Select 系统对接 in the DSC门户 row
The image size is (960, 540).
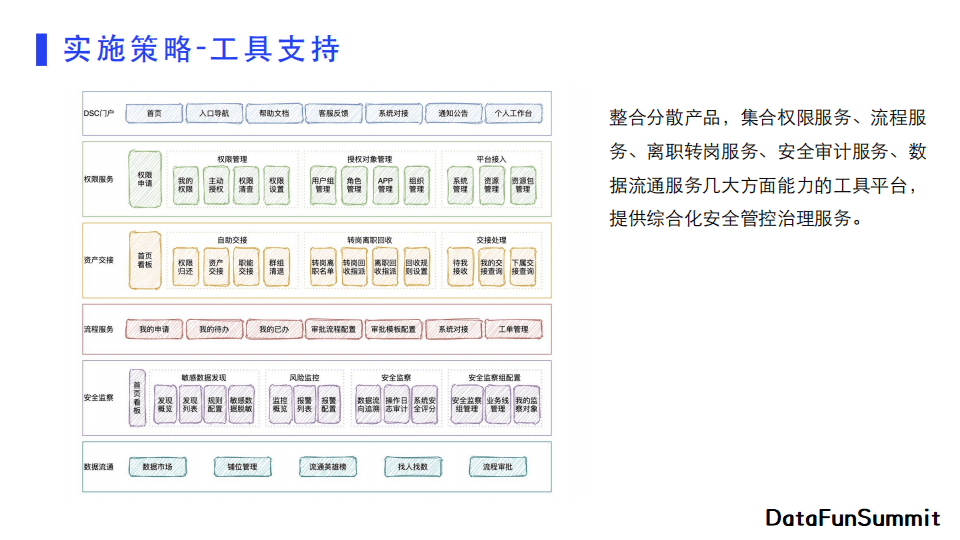394,113
